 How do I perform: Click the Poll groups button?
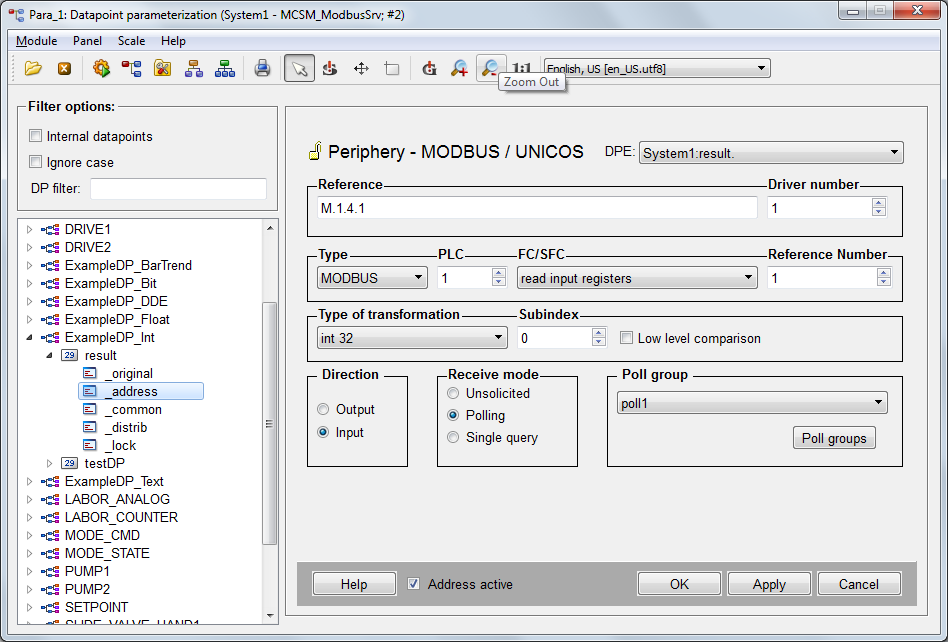[834, 438]
